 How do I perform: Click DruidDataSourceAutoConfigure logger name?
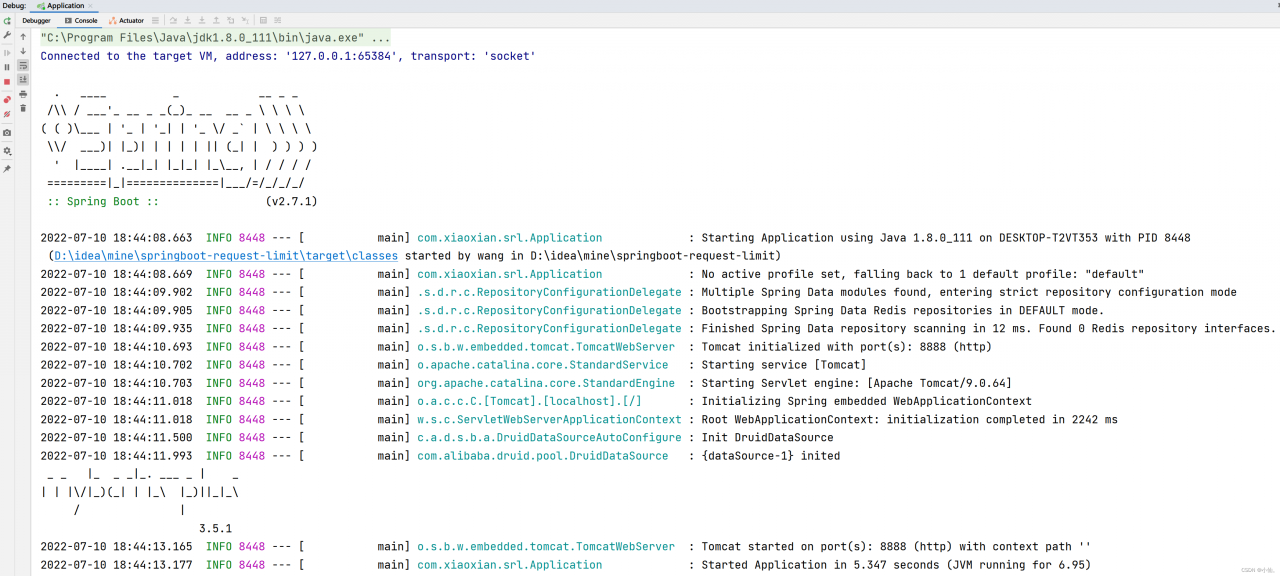coord(549,438)
